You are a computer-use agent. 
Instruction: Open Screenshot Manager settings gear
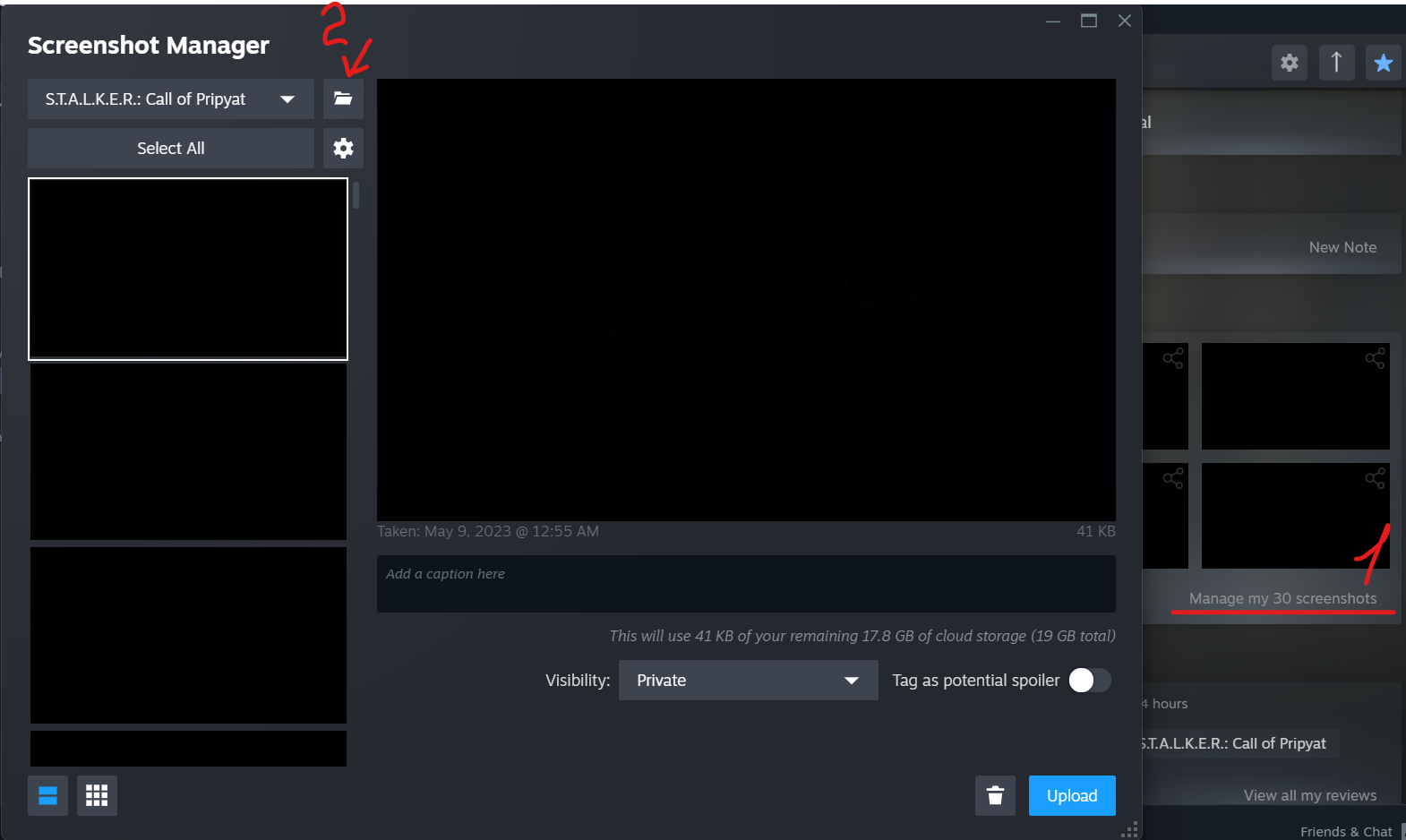point(343,148)
